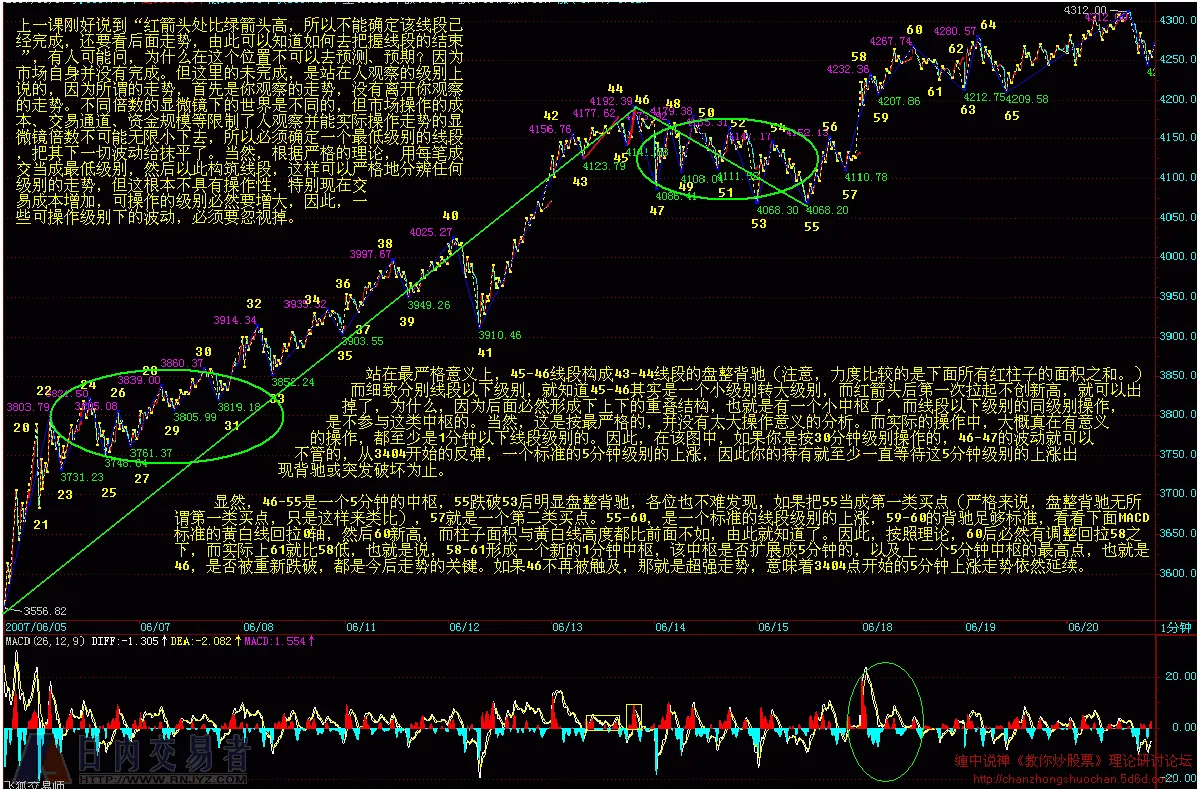Select the 06/14 date on the time axis
Viewport: 1200px width, 790px height.
670,626
